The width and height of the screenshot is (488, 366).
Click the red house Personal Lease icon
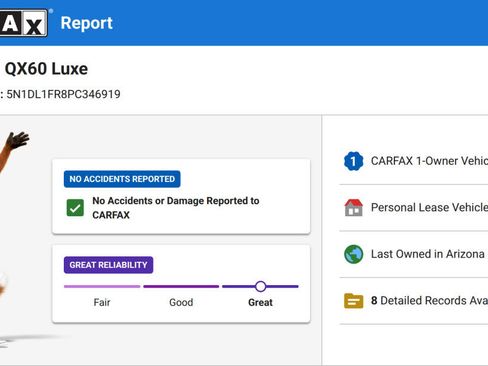click(353, 208)
